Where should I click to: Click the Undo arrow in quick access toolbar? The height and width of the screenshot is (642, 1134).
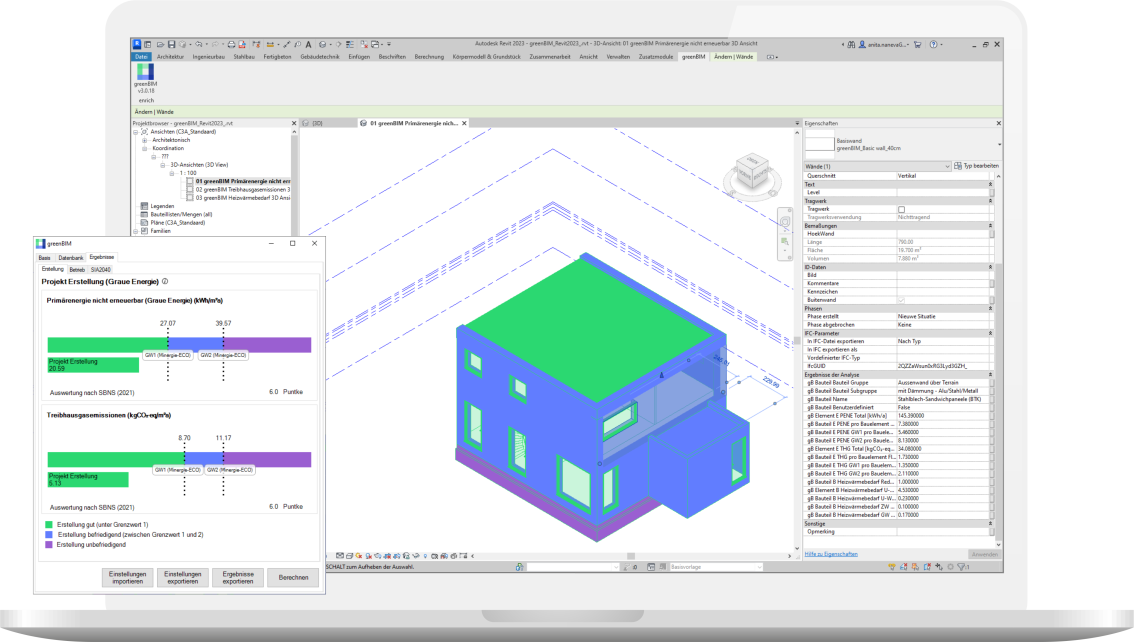tap(199, 44)
